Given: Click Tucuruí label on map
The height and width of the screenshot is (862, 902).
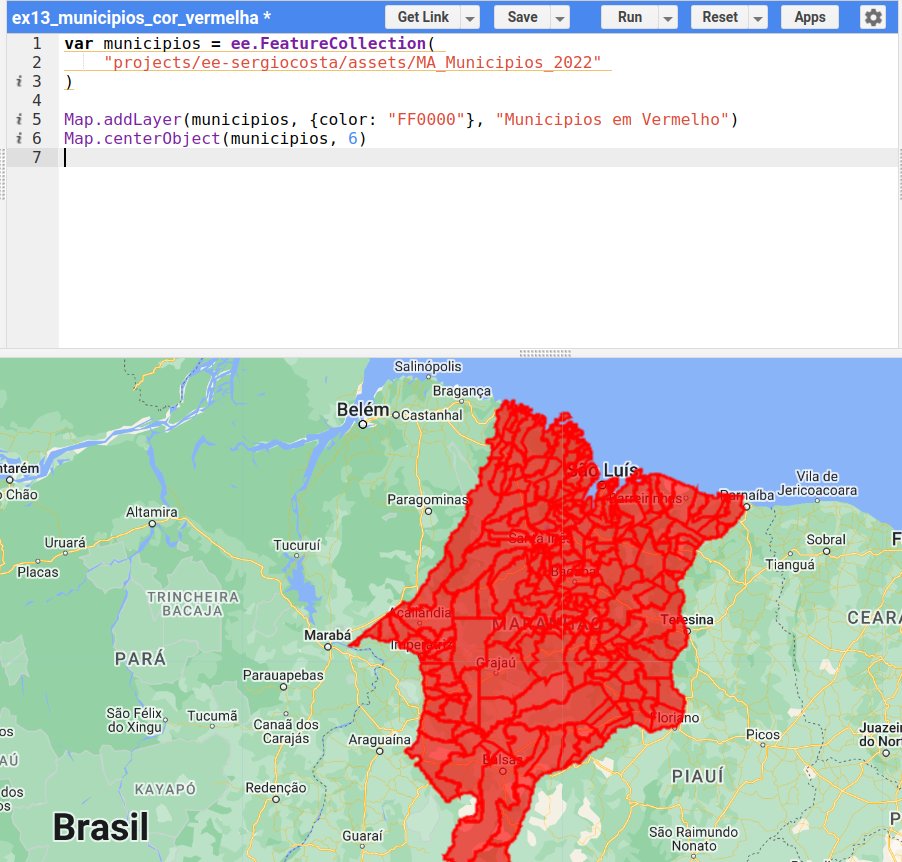Looking at the screenshot, I should coord(296,544).
